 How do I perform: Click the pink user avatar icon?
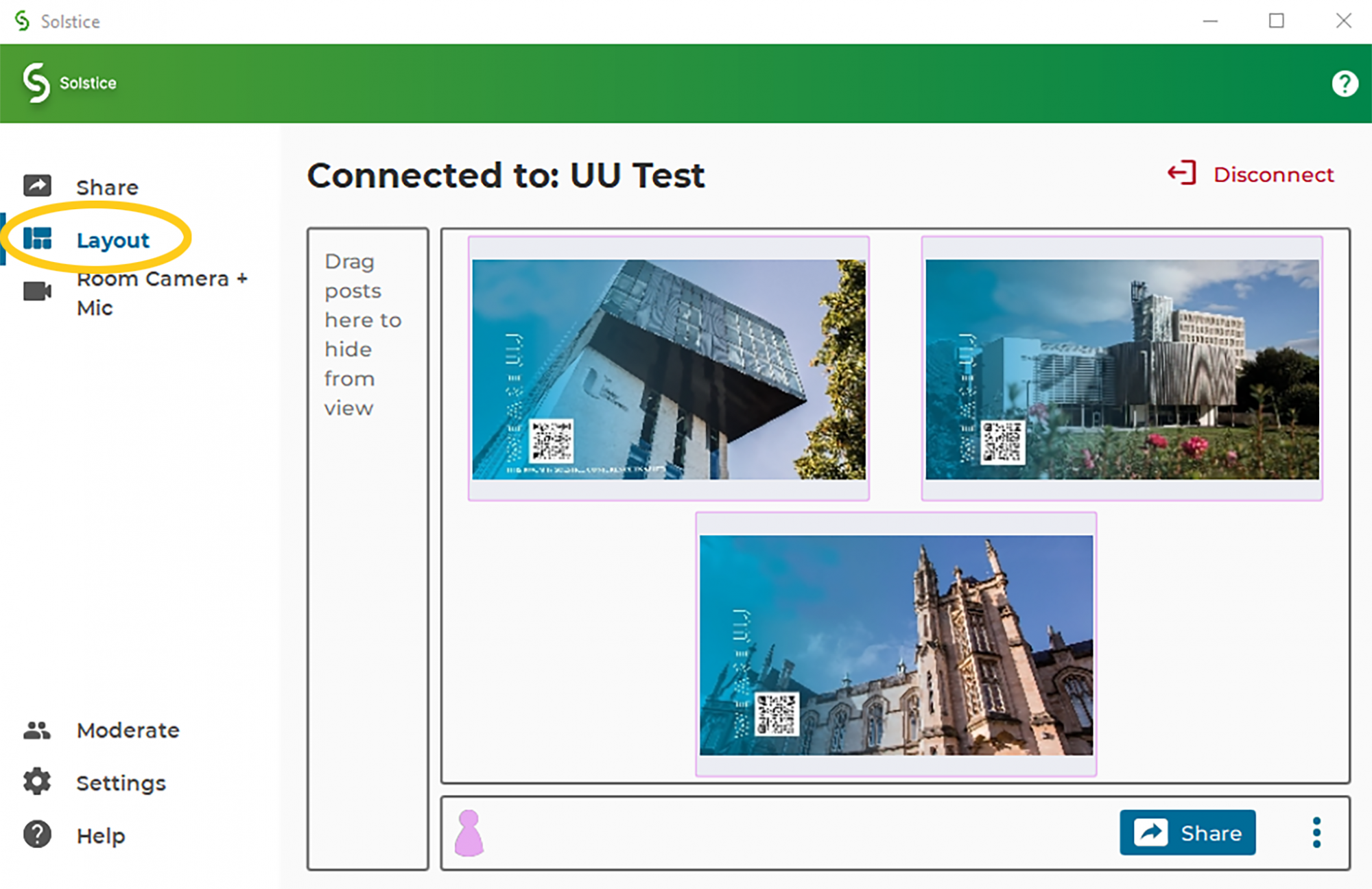(x=469, y=833)
